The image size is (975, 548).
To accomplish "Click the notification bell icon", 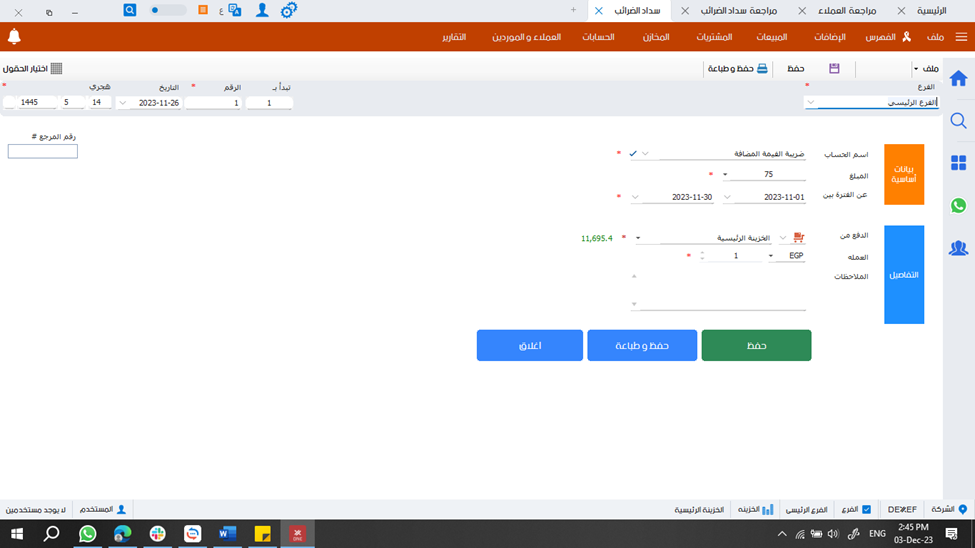I will click(14, 37).
